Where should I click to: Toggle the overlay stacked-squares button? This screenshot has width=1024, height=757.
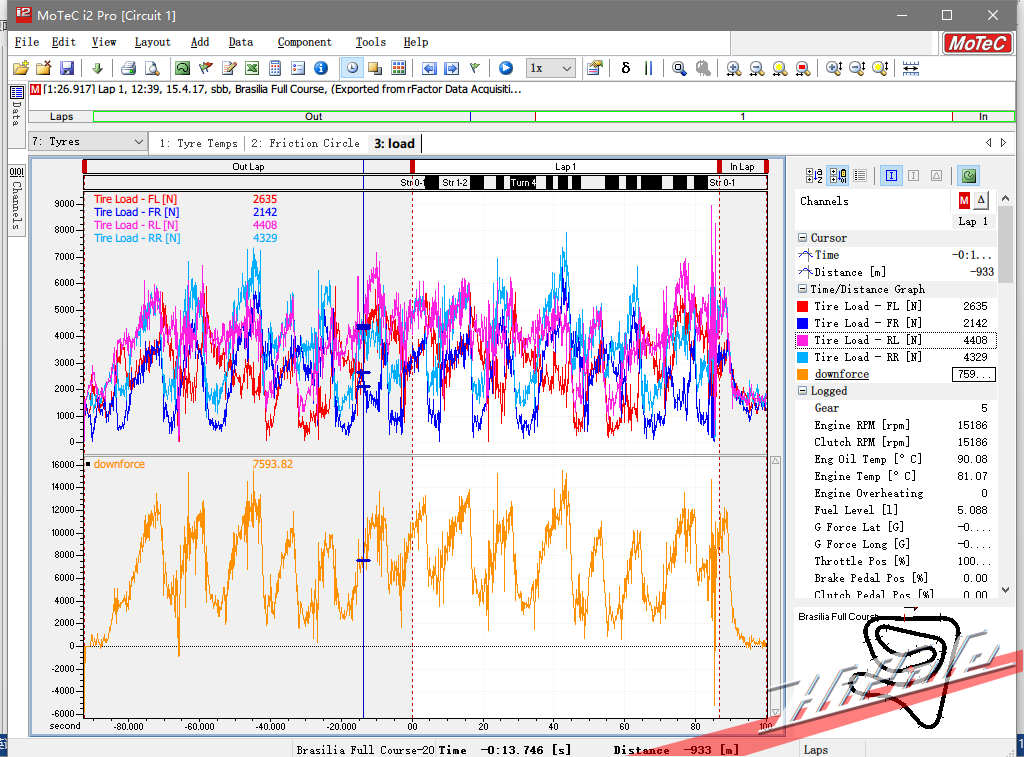pos(375,68)
